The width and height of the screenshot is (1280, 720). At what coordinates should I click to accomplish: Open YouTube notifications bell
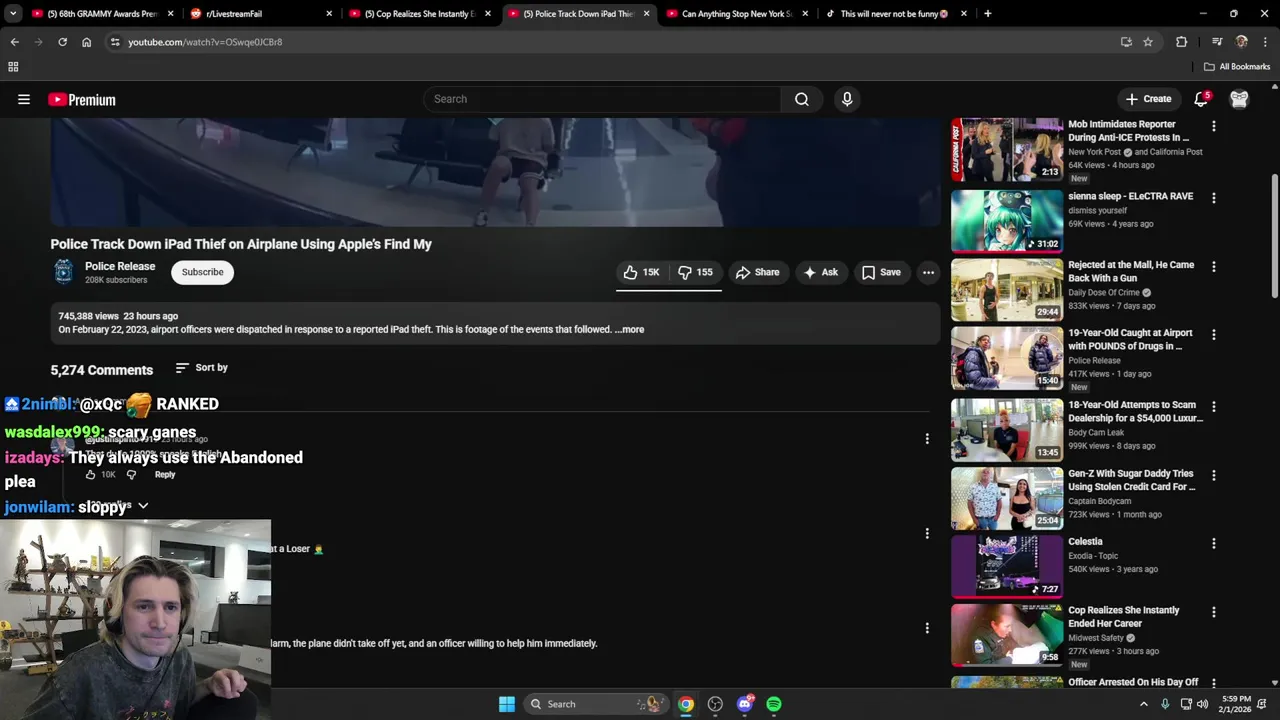1201,99
